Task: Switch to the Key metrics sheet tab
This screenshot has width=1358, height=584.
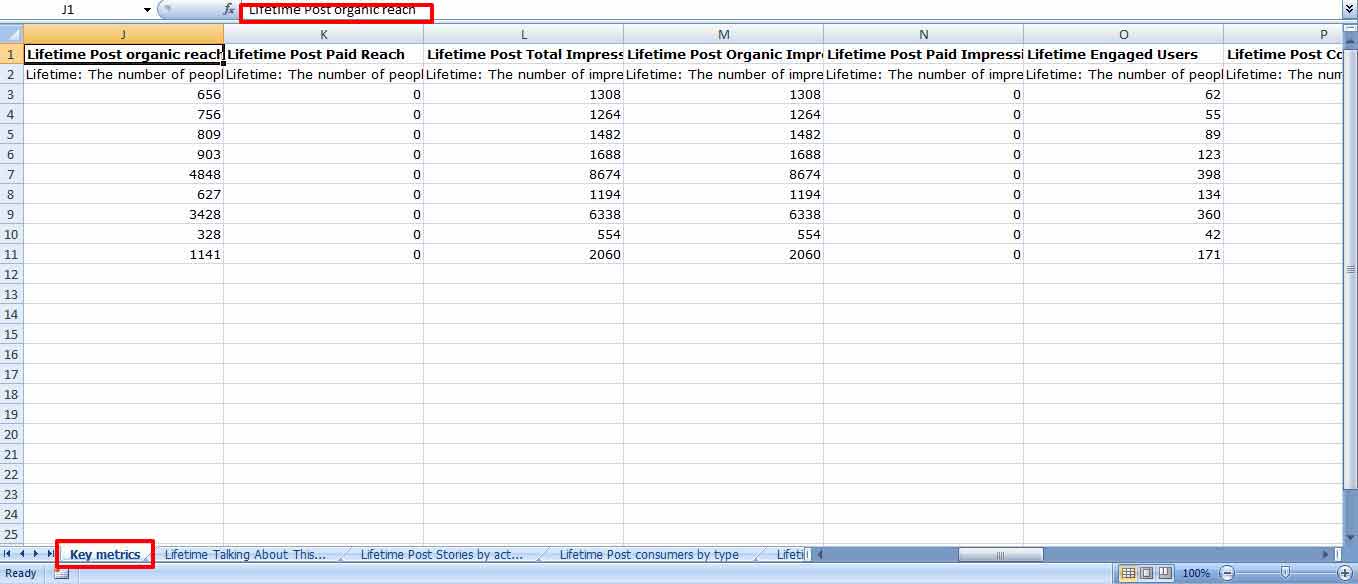Action: pos(104,553)
